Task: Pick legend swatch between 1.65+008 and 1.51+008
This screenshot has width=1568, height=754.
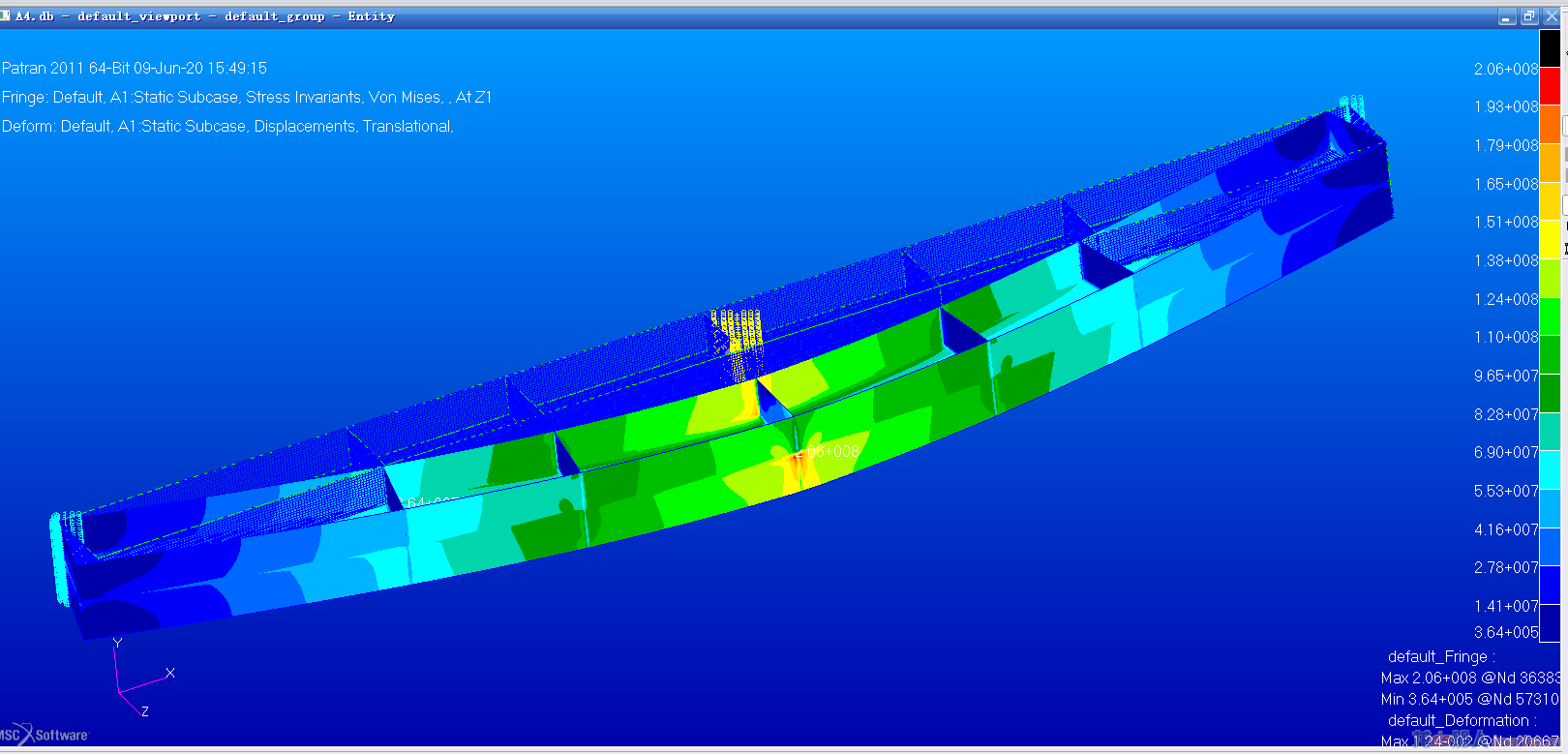Action: pyautogui.click(x=1550, y=201)
